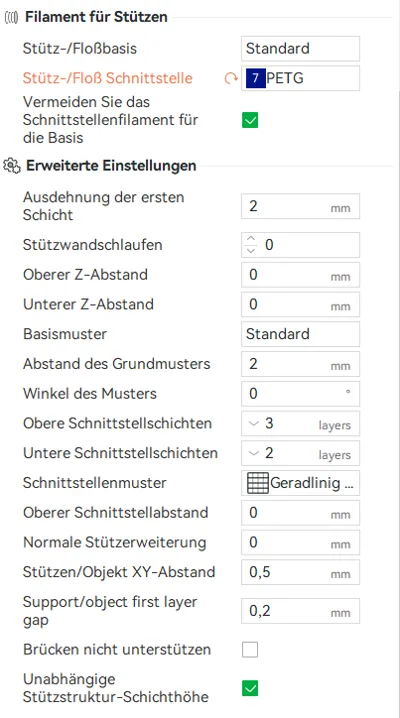
Task: Click the Ausdehnung der ersten Schicht field
Action: click(x=300, y=206)
